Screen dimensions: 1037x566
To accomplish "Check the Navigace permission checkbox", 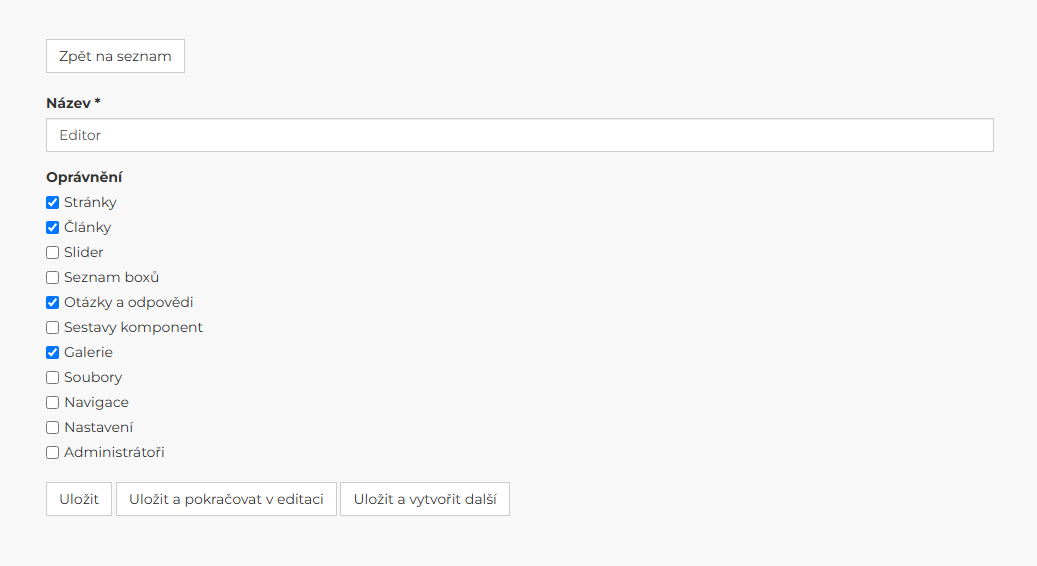I will [52, 403].
